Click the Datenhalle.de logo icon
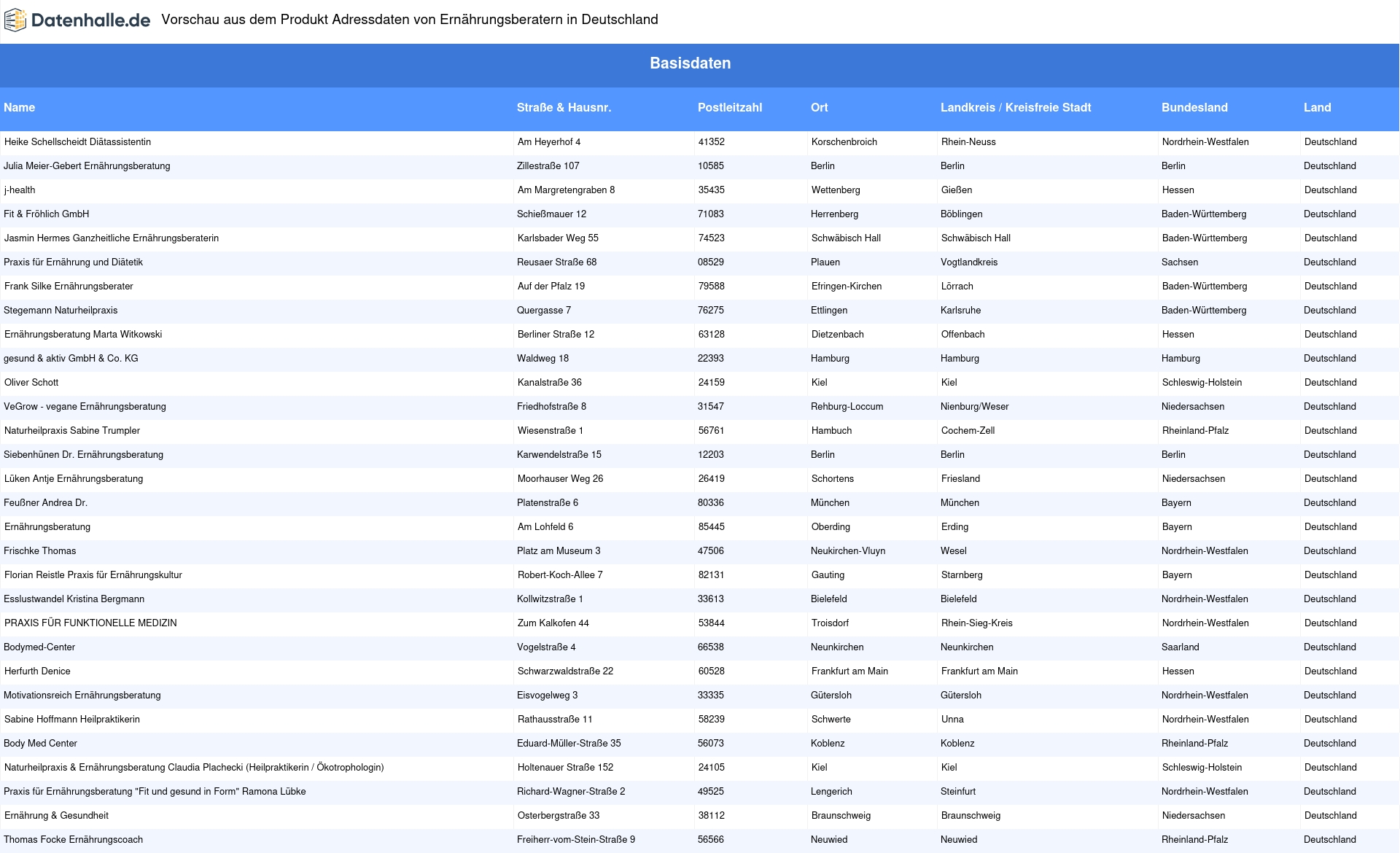The width and height of the screenshot is (1400, 853). pyautogui.click(x=15, y=20)
